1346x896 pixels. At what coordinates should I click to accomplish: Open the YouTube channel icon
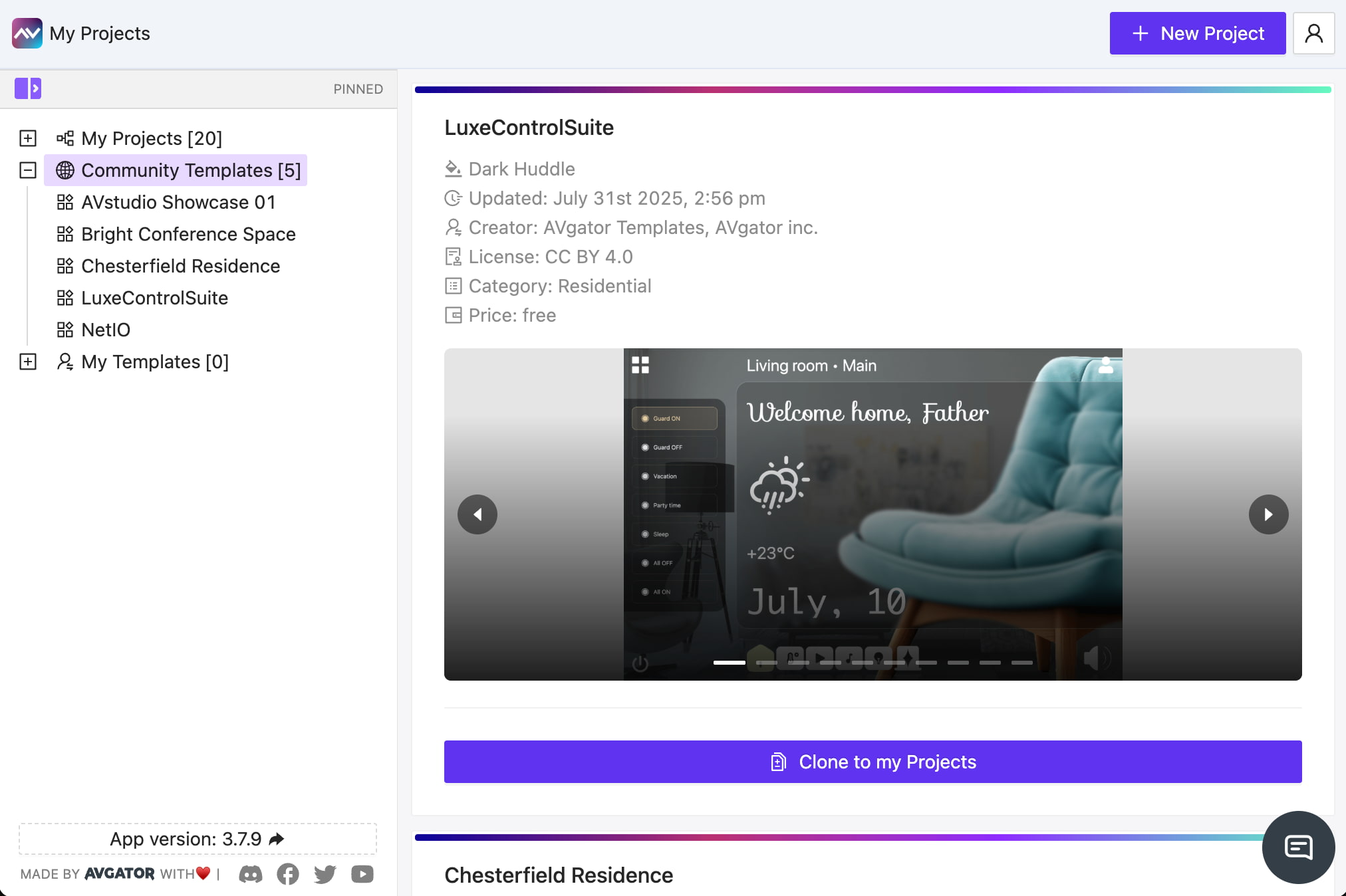362,874
